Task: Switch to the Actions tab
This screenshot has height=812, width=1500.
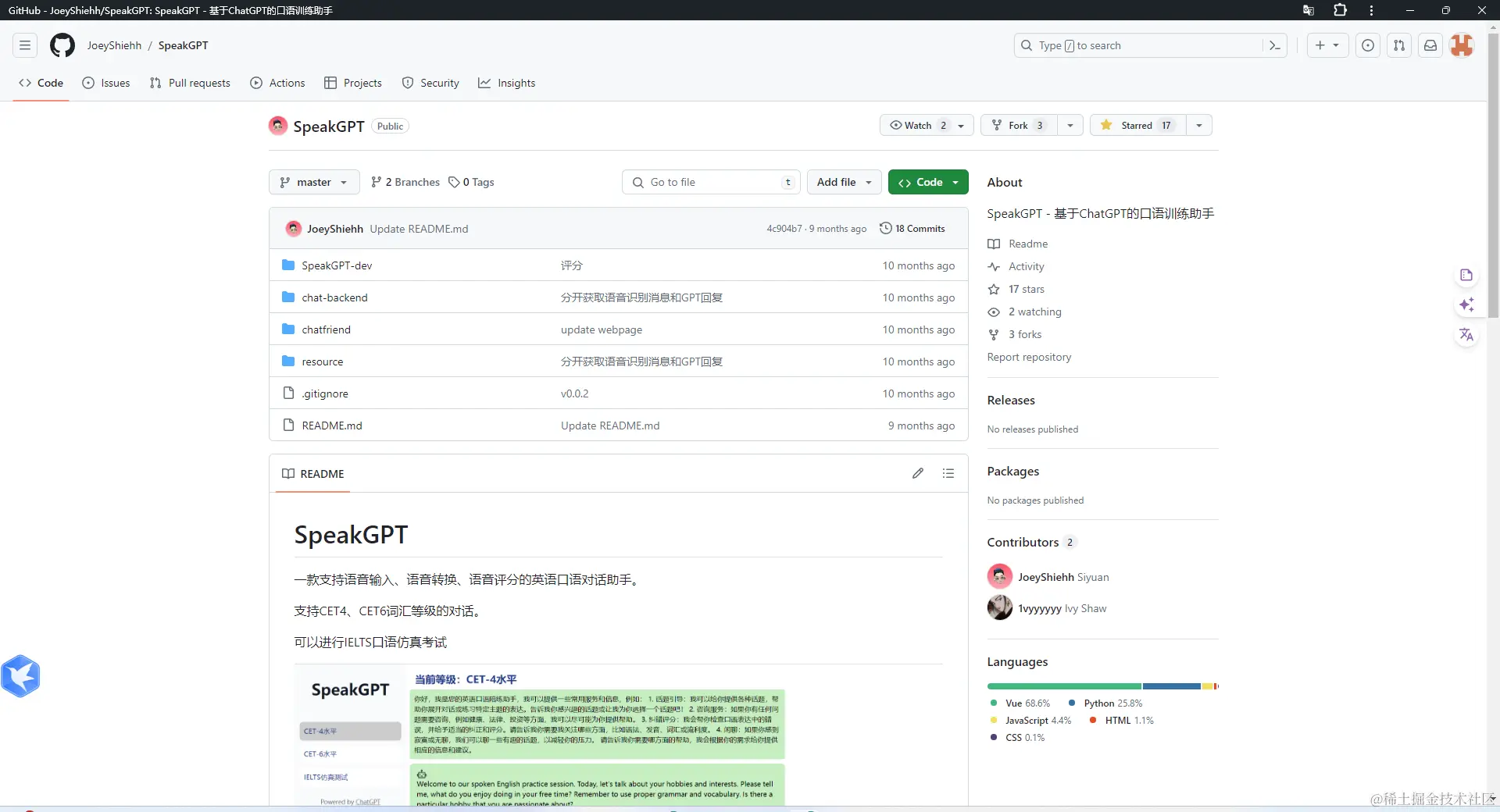Action: pos(278,83)
